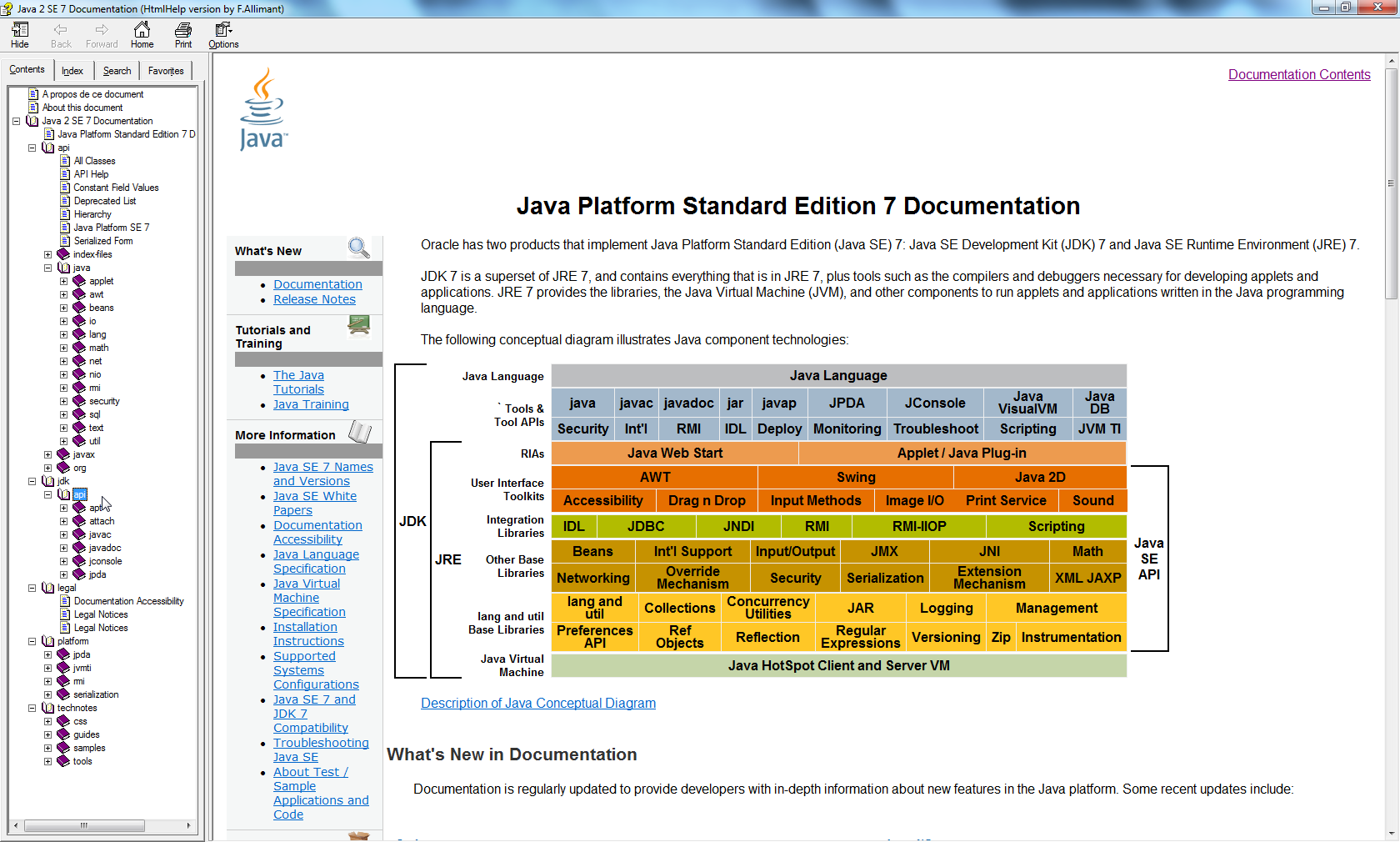Switch to the Contents tab
1400x842 pixels.
coord(27,70)
